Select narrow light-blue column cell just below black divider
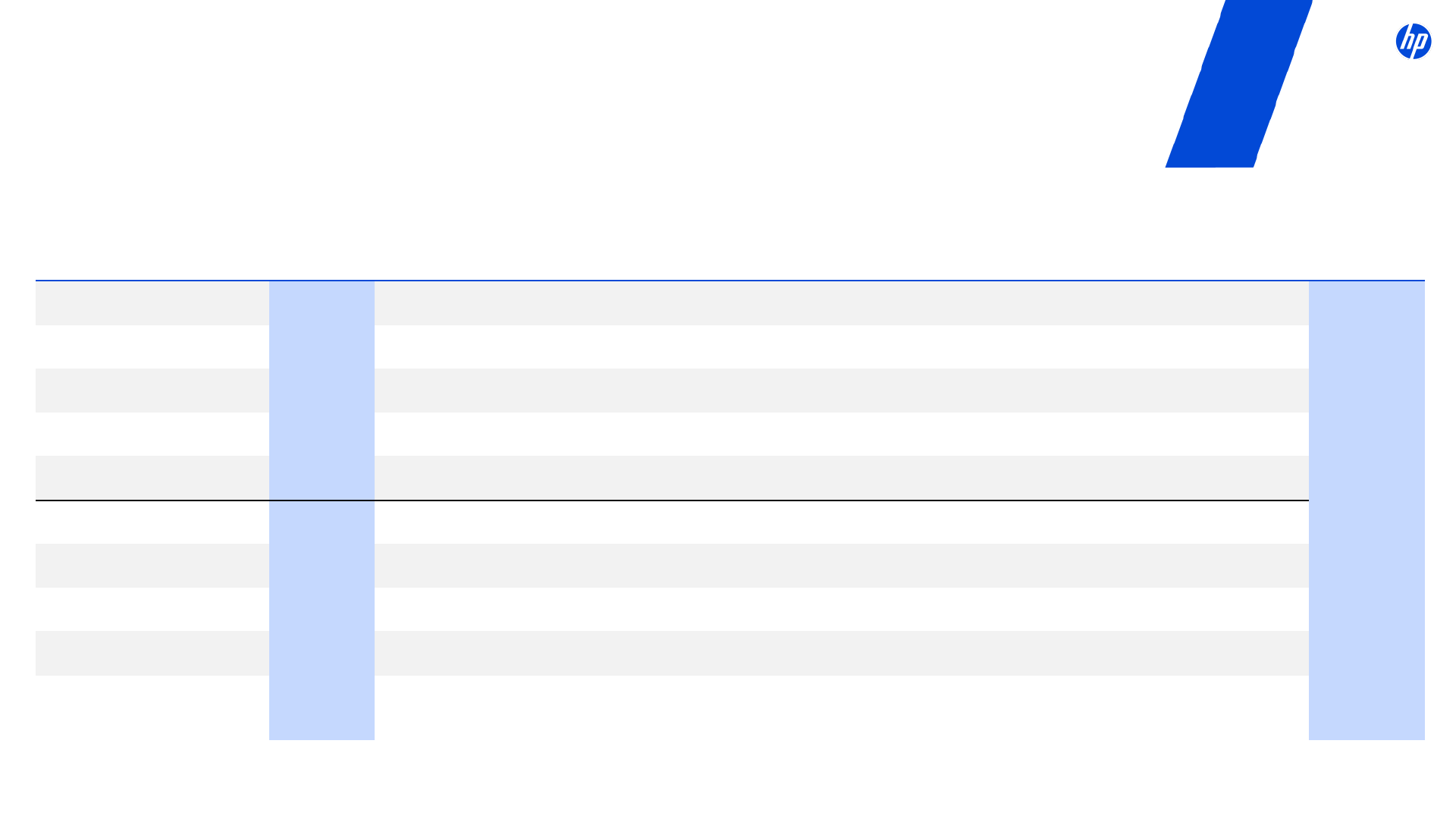The image size is (1456, 819). [322, 522]
